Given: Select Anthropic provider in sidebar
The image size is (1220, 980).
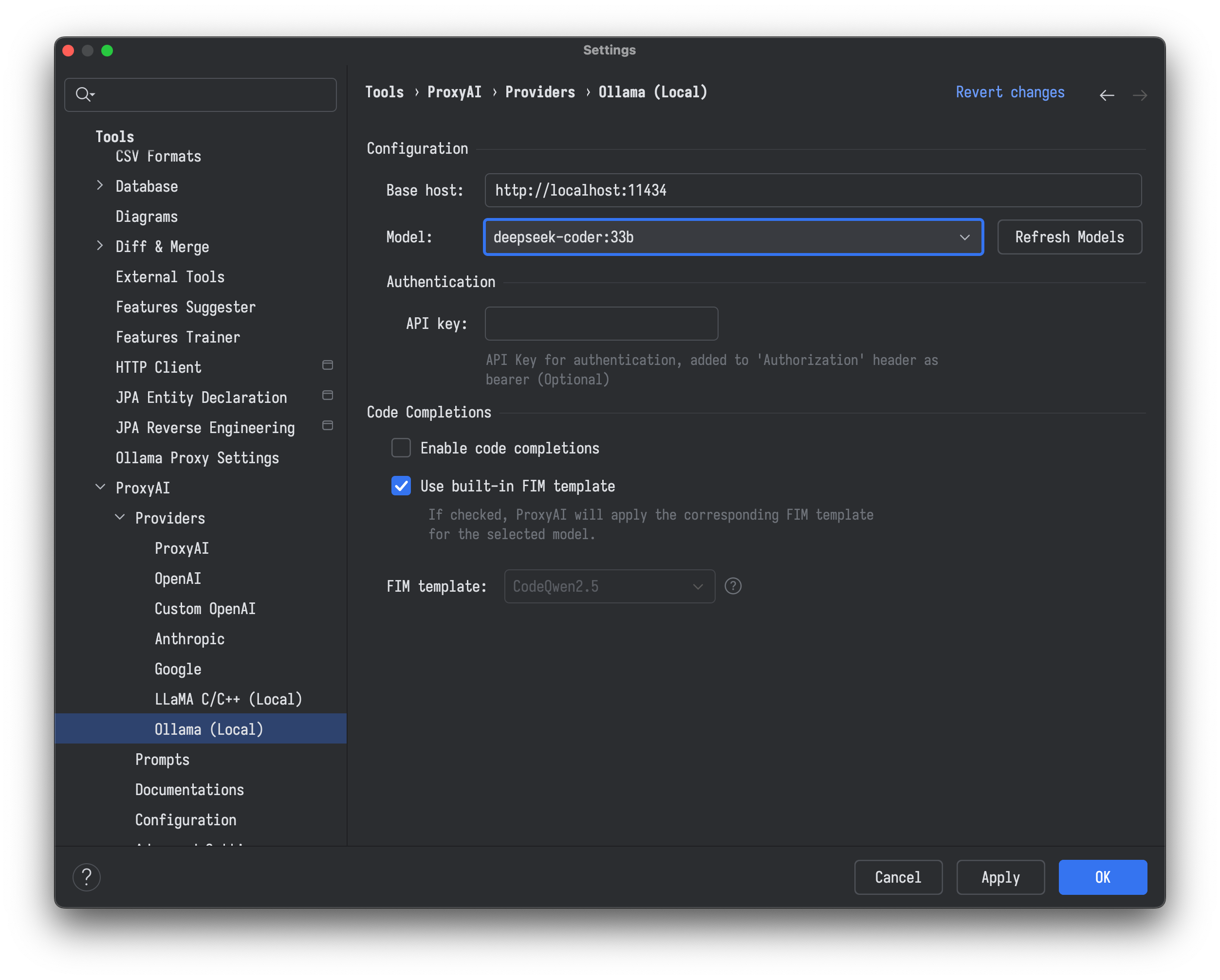Looking at the screenshot, I should click(x=189, y=639).
